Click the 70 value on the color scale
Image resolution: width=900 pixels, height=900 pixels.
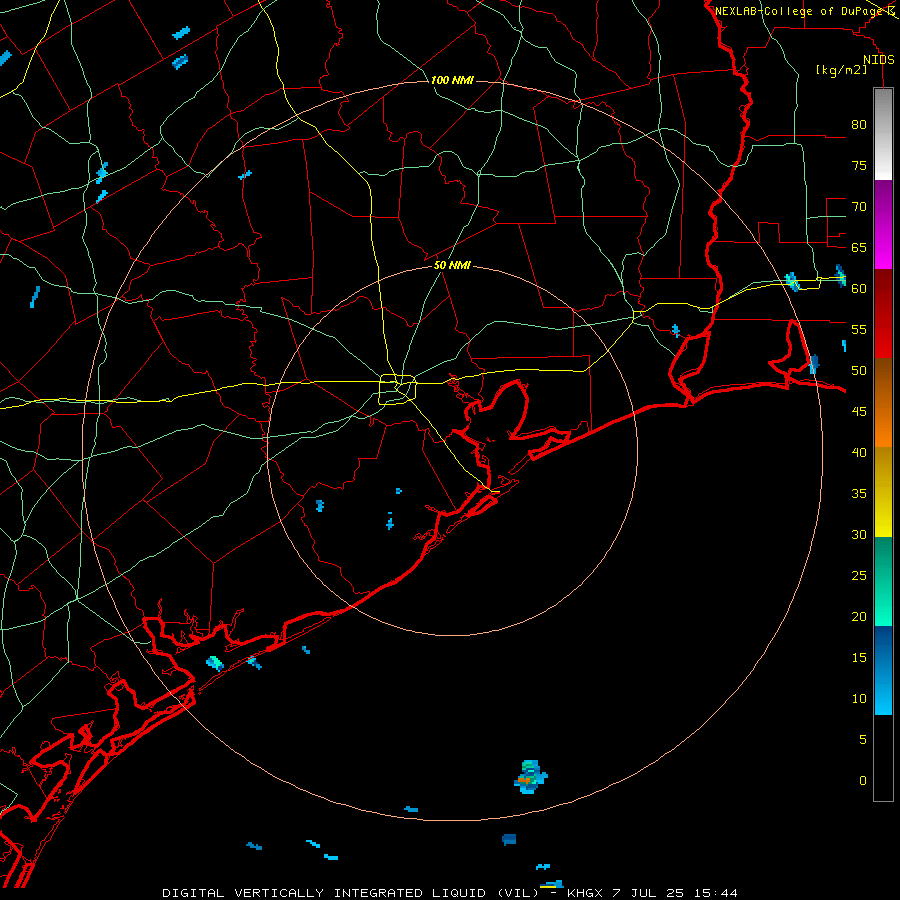(x=859, y=207)
